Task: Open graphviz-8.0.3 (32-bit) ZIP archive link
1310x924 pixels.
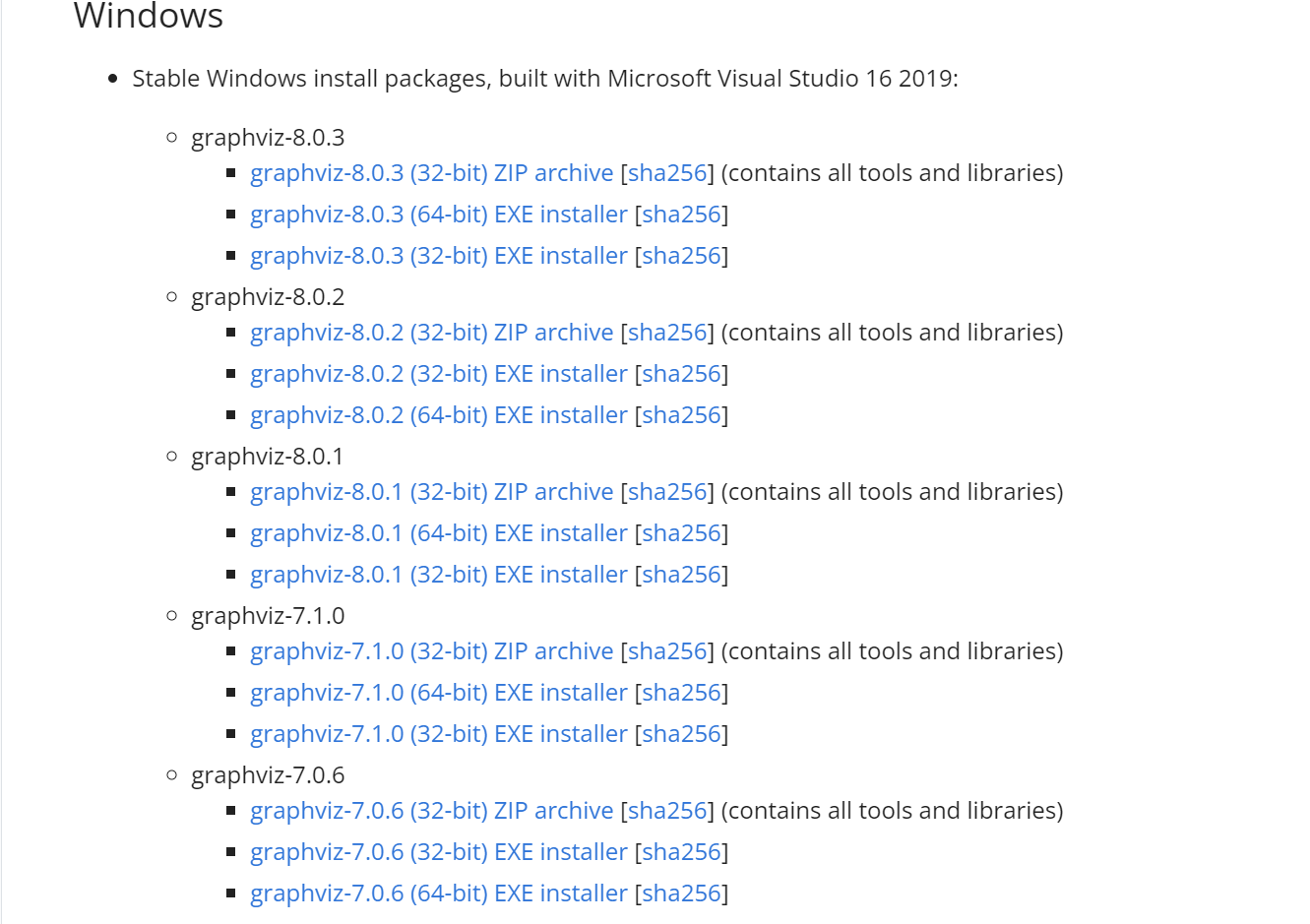Action: click(432, 173)
